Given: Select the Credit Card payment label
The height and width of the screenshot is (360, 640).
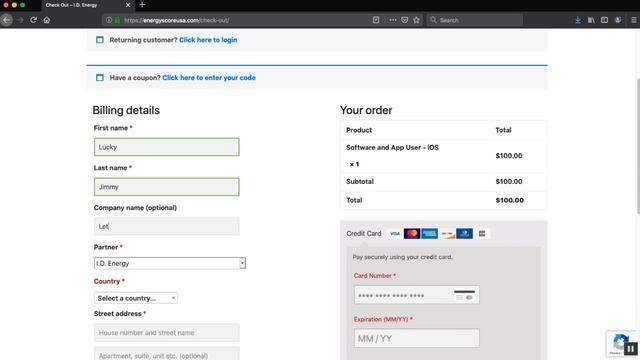Looking at the screenshot, I should click(x=364, y=233).
